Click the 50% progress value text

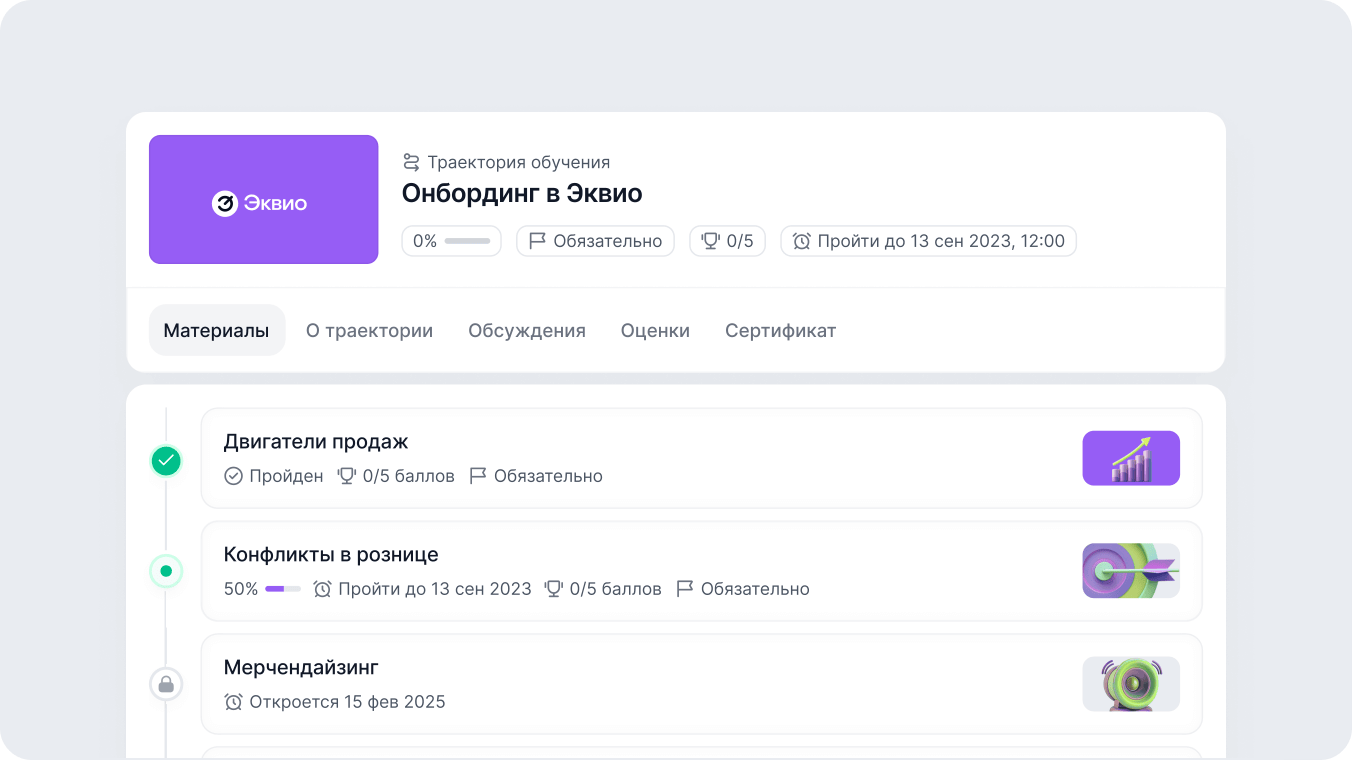click(241, 589)
